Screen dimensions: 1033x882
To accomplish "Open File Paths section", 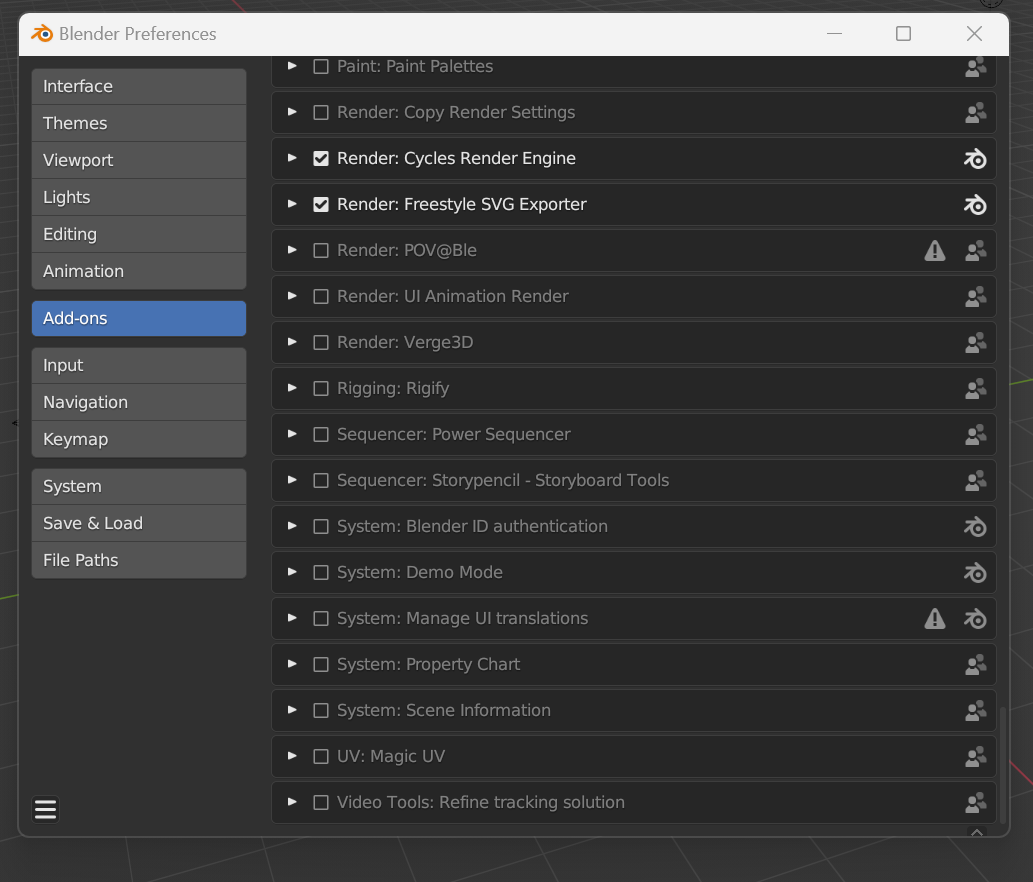I will tap(139, 561).
